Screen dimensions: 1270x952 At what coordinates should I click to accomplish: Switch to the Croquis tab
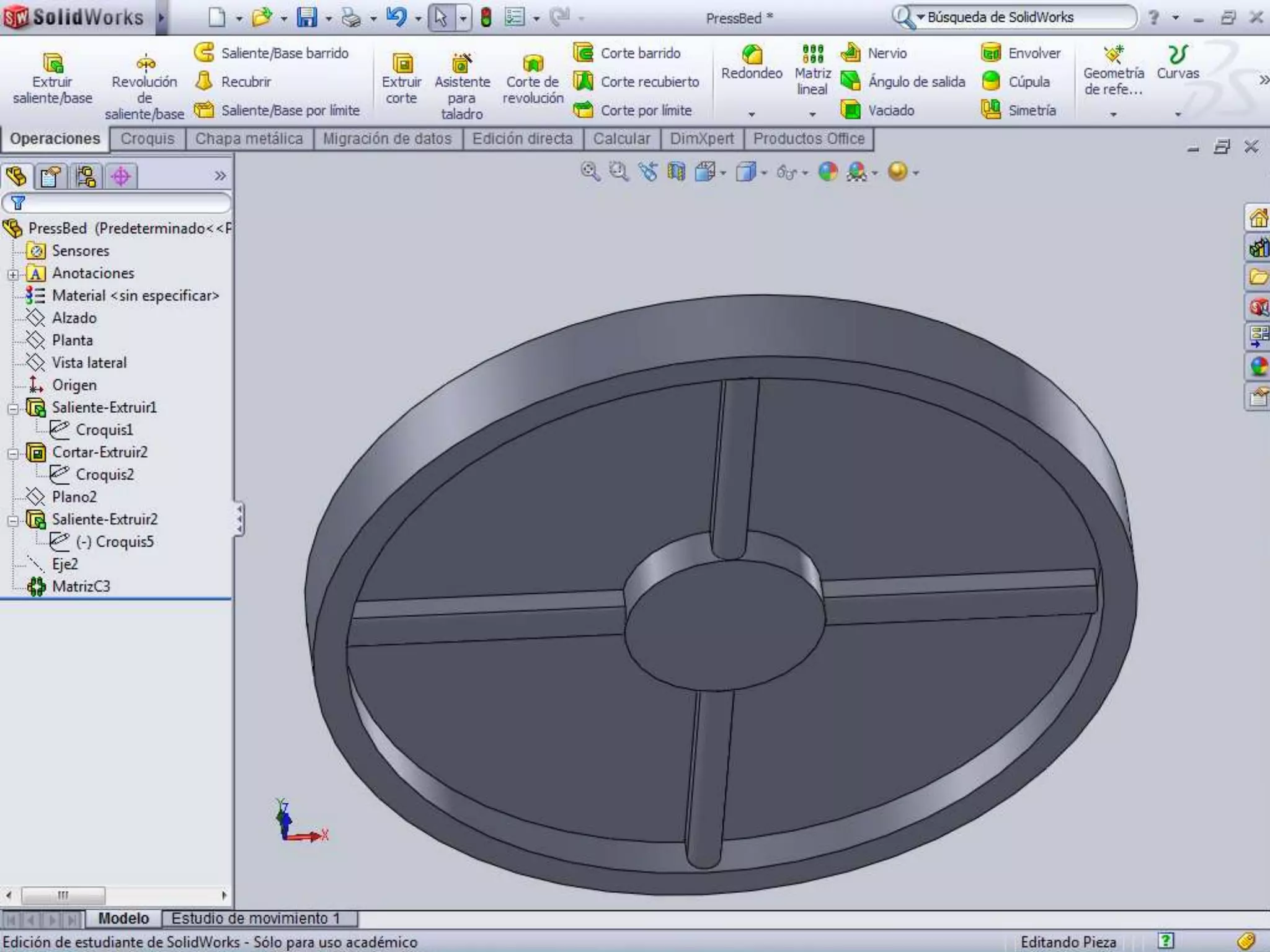[x=148, y=139]
